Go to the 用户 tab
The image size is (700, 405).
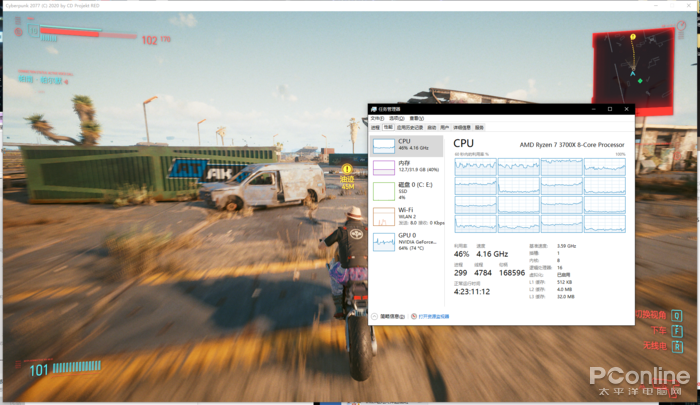[x=445, y=128]
